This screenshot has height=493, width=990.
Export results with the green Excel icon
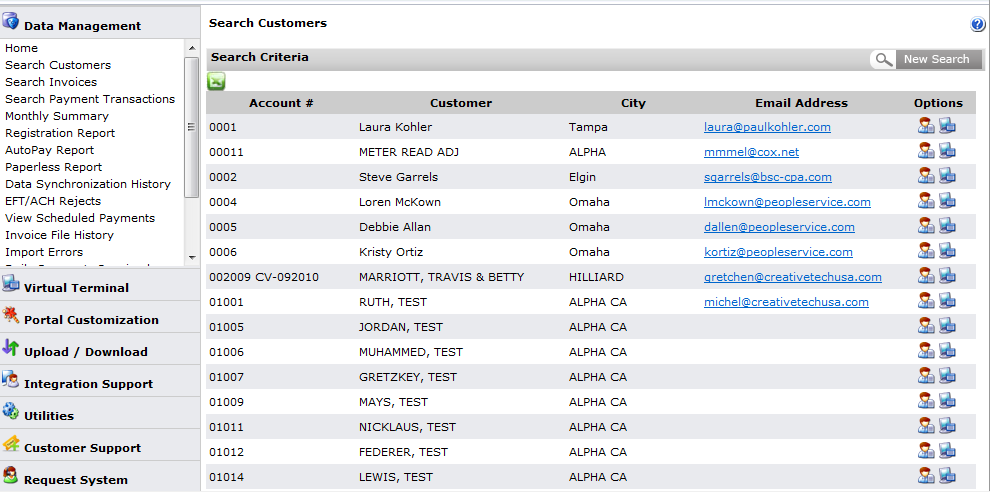216,81
